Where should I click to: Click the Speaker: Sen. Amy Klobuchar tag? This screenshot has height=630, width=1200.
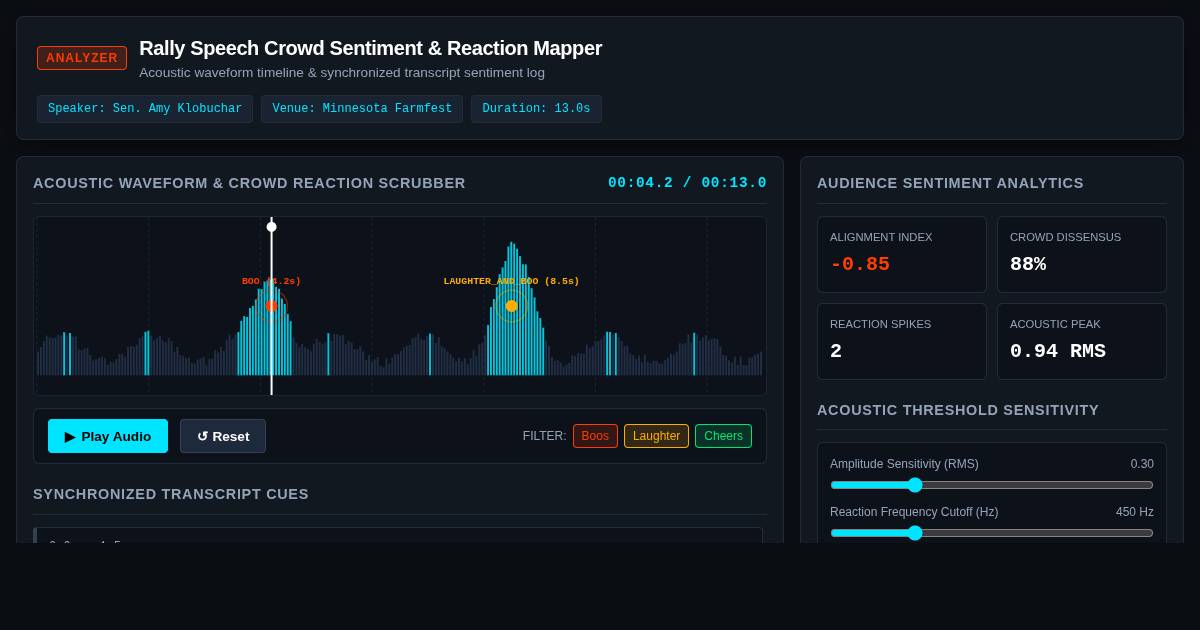click(x=145, y=109)
